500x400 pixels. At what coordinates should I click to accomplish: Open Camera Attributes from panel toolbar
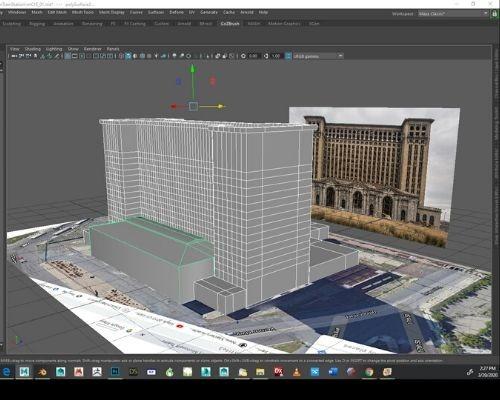28,56
